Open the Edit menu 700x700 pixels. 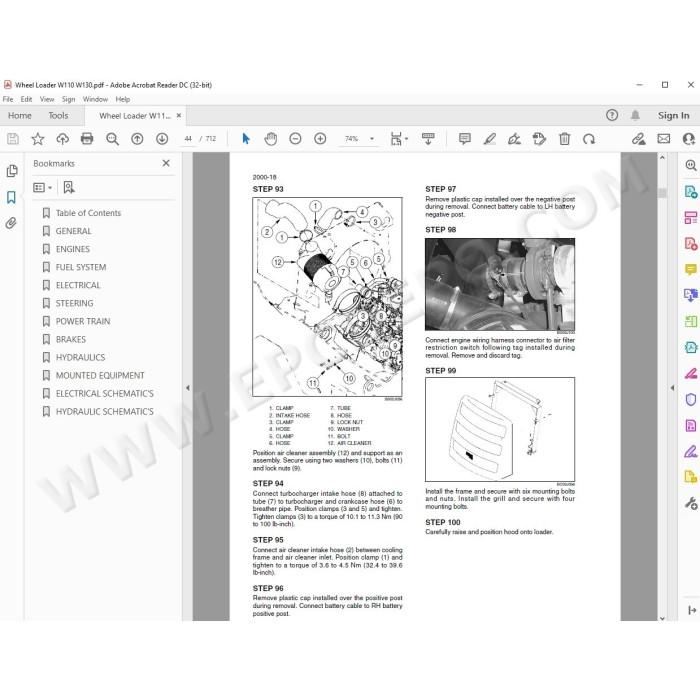click(26, 99)
